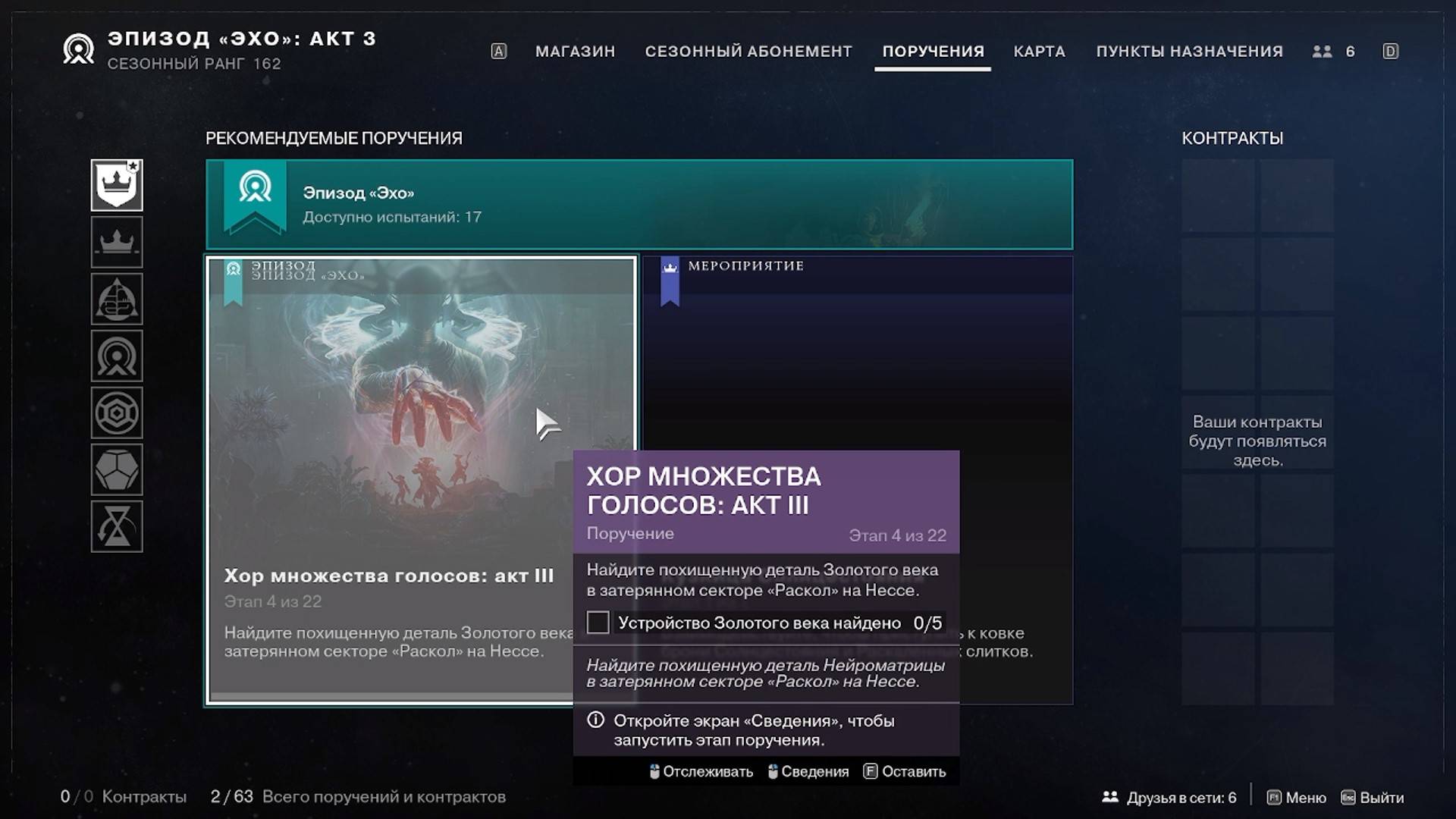Click the 2 / 63 Всего поручений и контрактов counter

[x=358, y=796]
